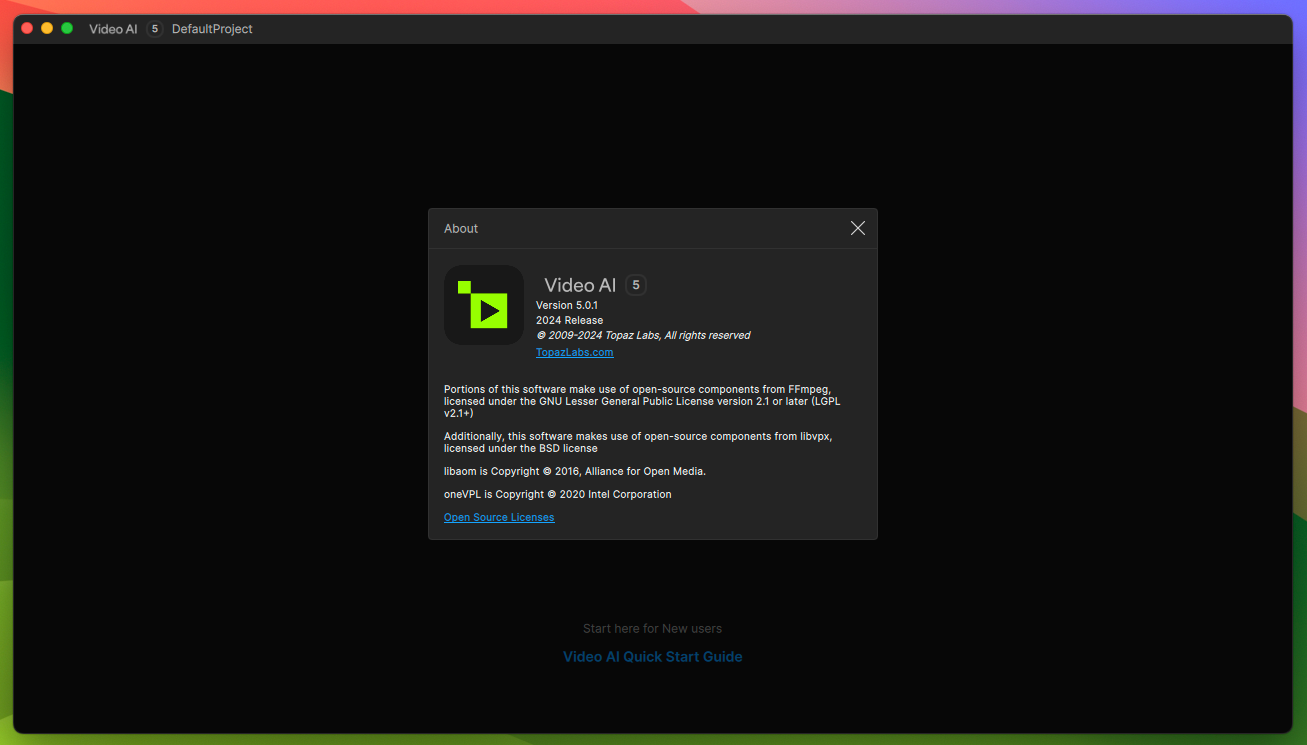This screenshot has height=745, width=1307.
Task: Click the yellow minimize window button
Action: pyautogui.click(x=47, y=28)
